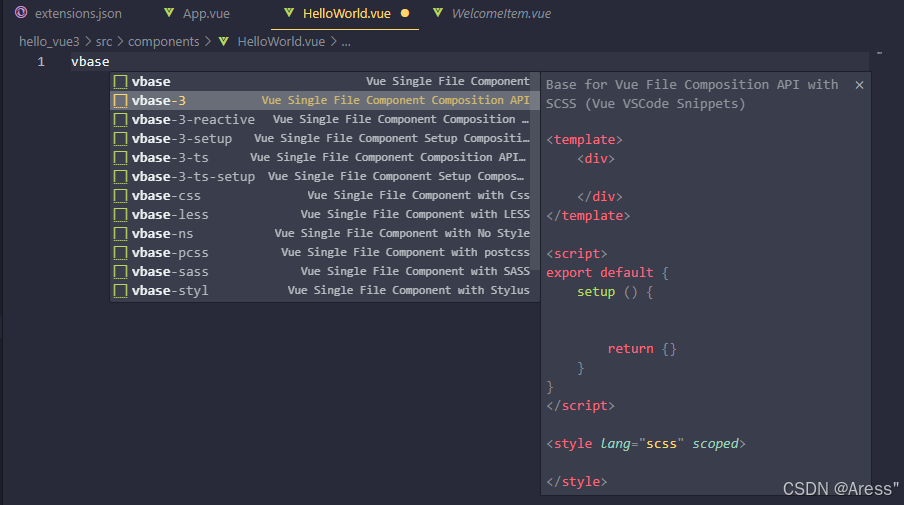
Task: Click the snippet icon beside vbase-less
Action: click(120, 214)
